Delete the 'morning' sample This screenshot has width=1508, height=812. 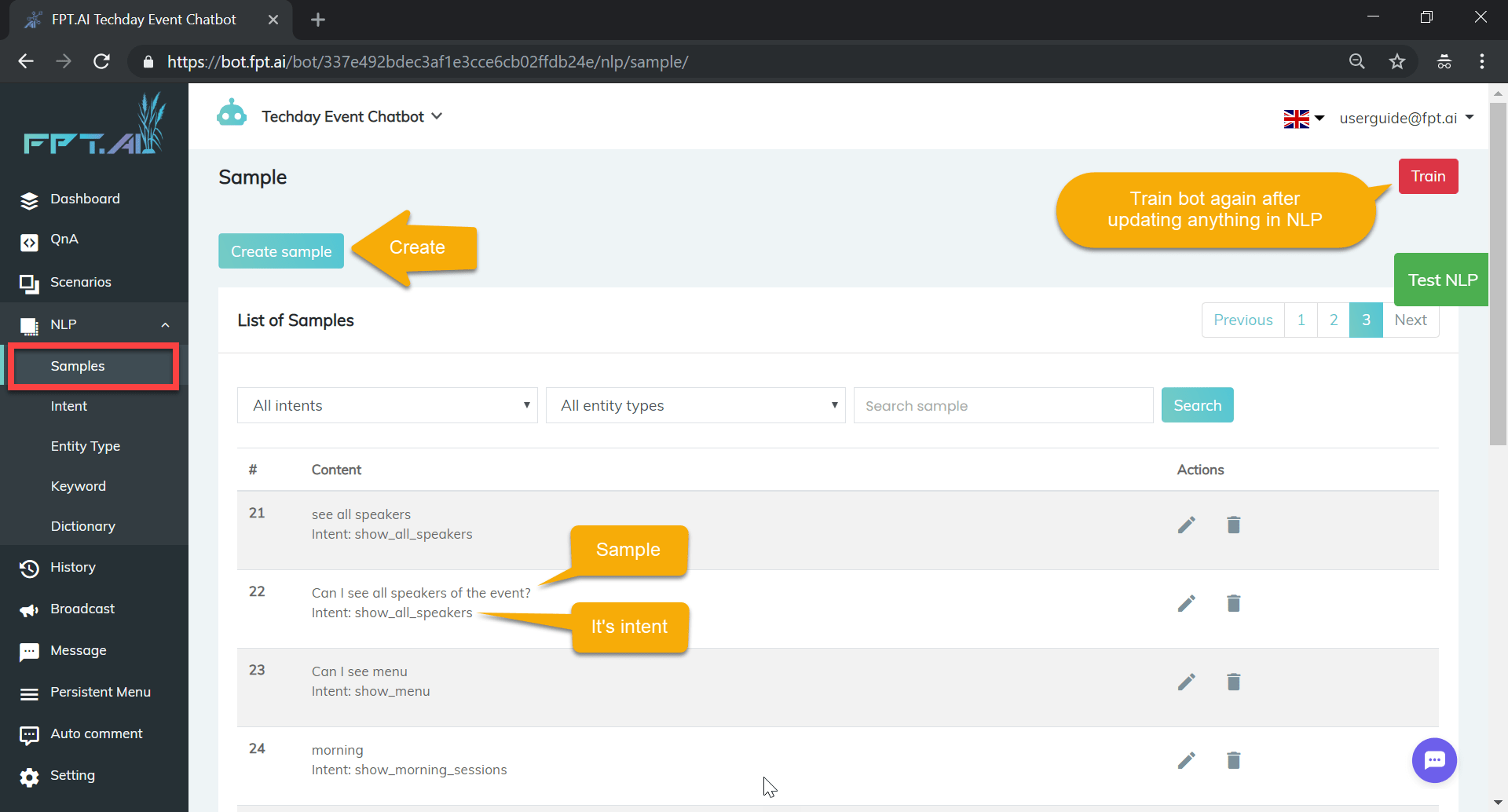(1234, 760)
